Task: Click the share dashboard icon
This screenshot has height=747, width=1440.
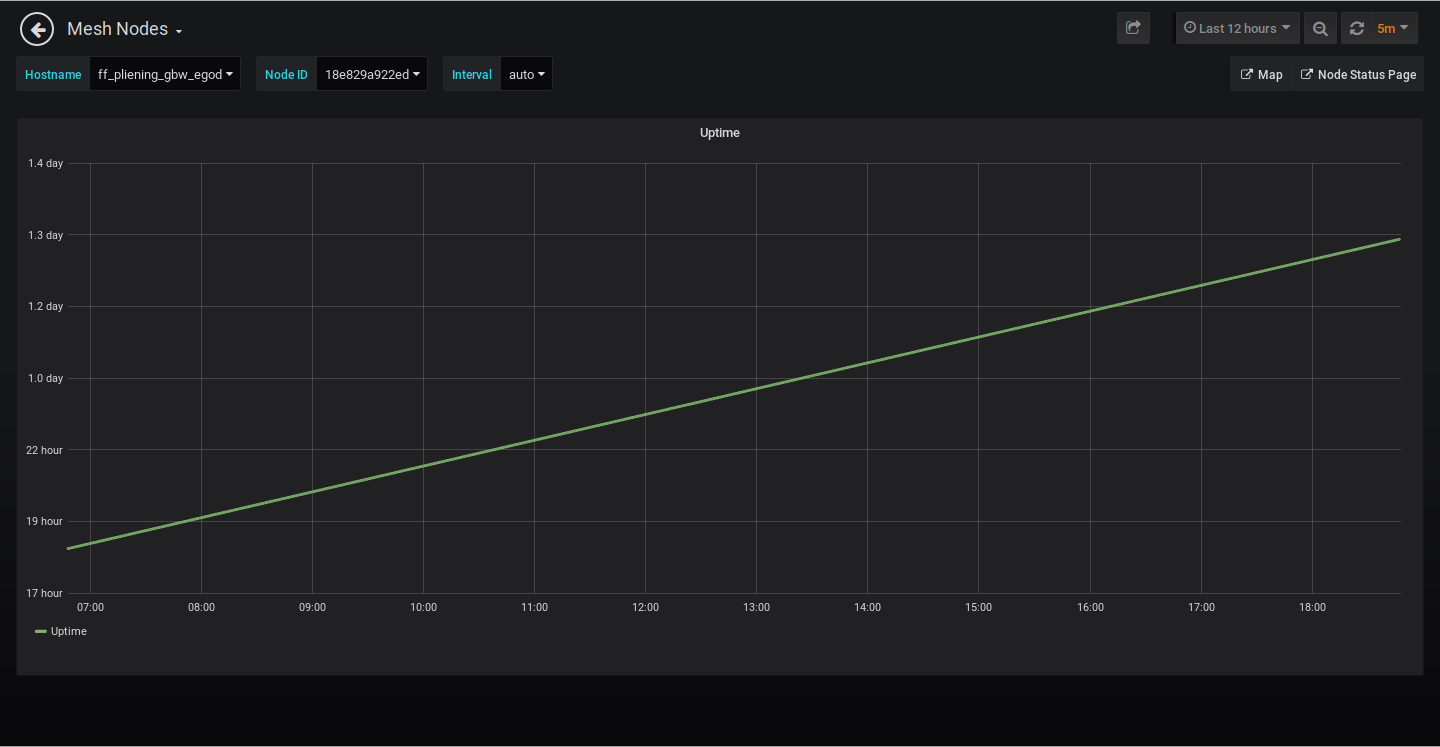Action: [x=1133, y=28]
